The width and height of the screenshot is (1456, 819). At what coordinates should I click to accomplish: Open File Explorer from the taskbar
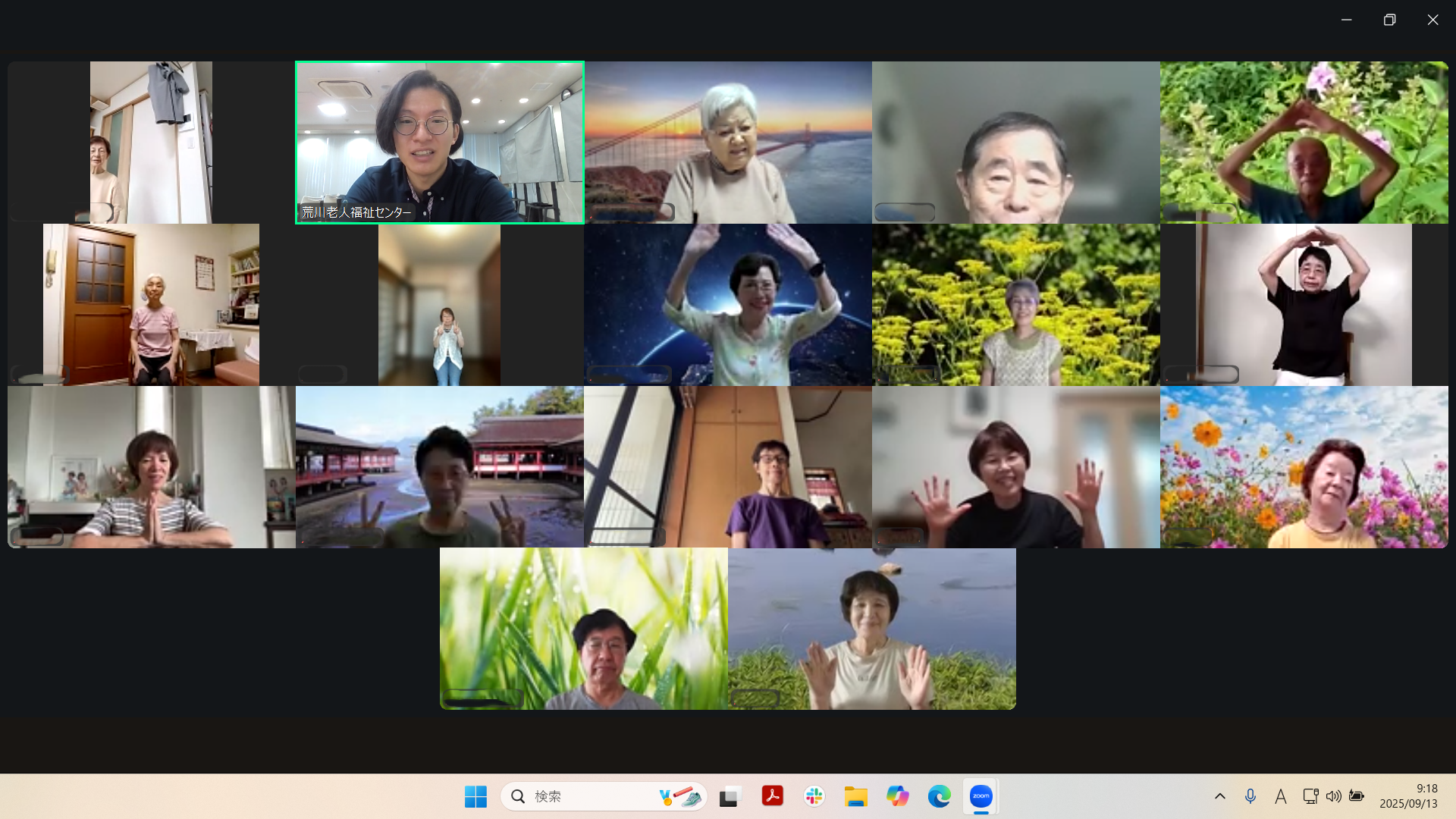tap(855, 796)
